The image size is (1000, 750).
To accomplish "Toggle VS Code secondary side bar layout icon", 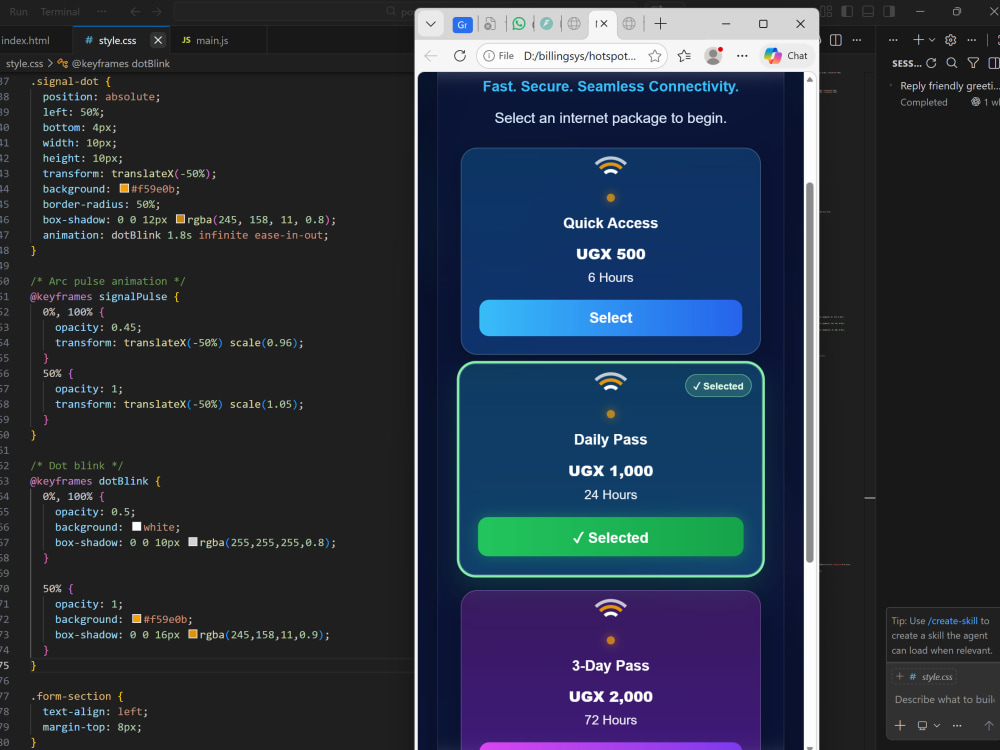I will point(889,11).
